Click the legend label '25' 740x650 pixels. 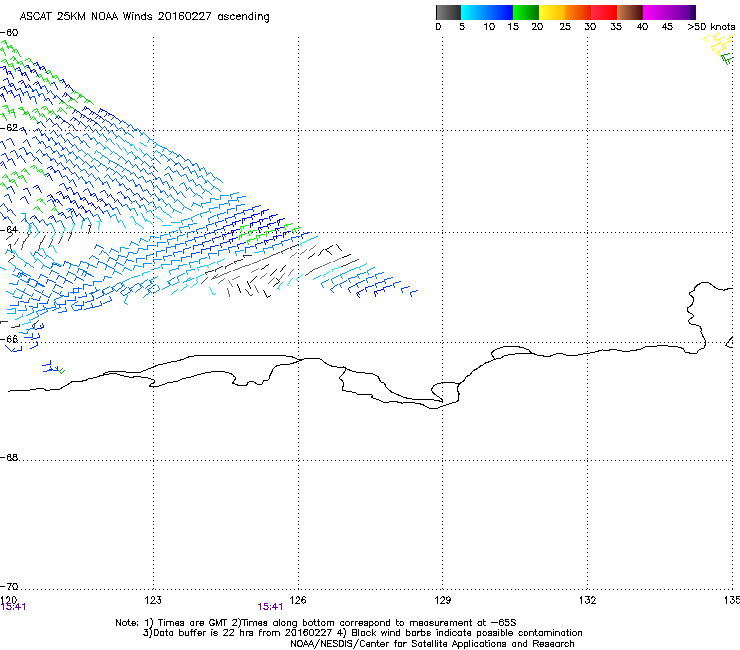point(565,27)
